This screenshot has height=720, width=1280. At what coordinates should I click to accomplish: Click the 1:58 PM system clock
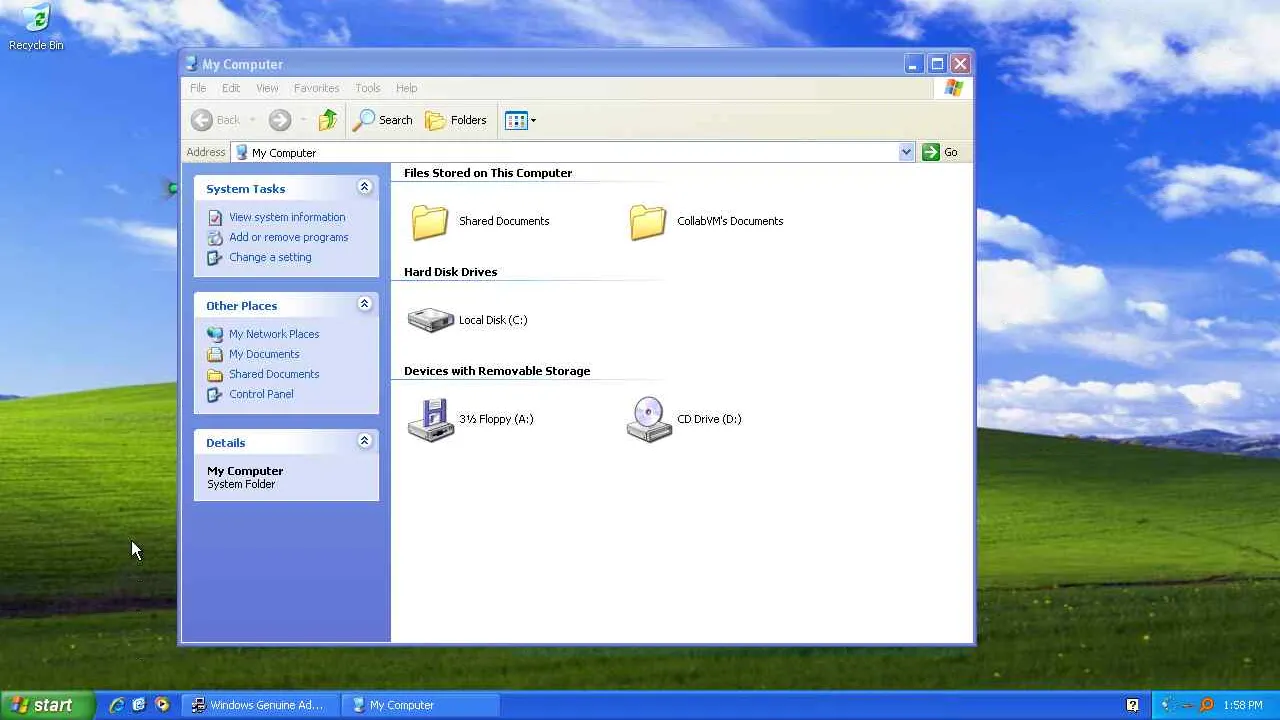pyautogui.click(x=1243, y=705)
